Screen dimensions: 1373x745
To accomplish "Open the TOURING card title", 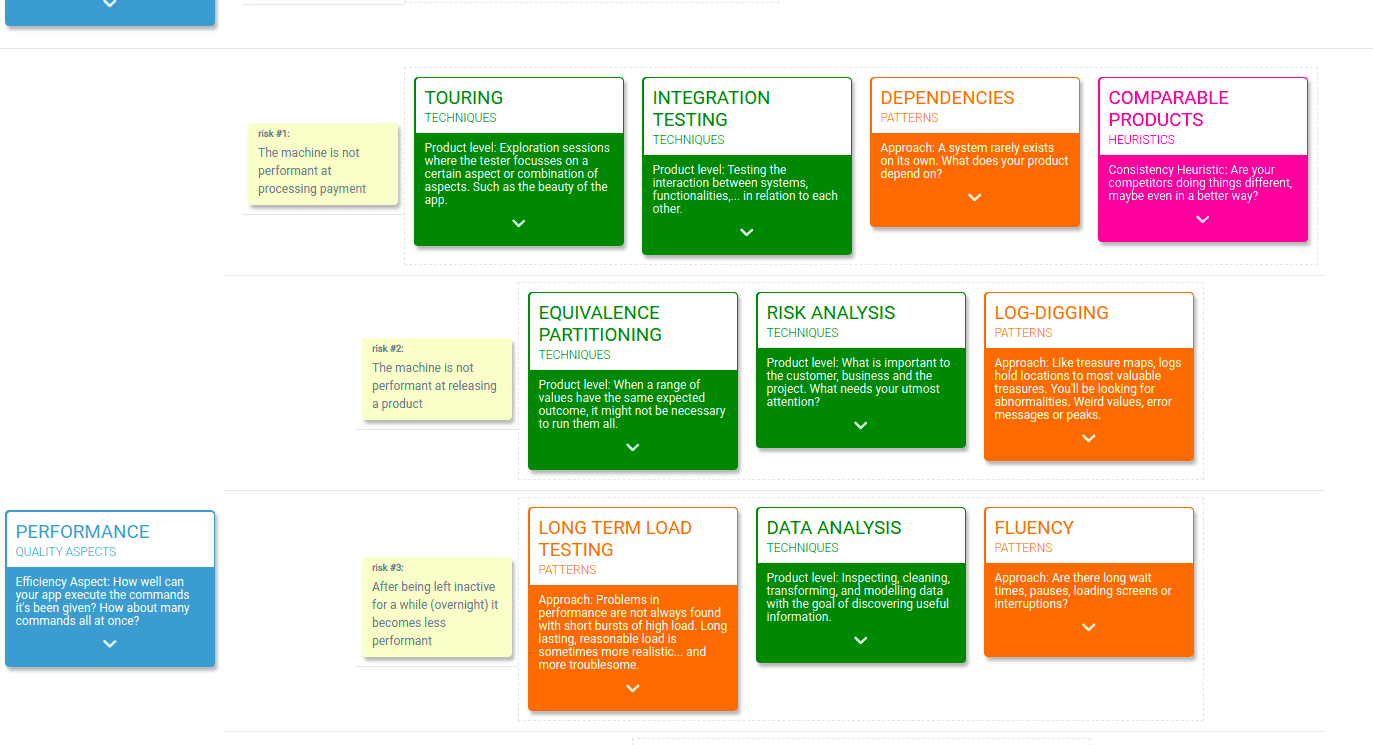I will [464, 98].
